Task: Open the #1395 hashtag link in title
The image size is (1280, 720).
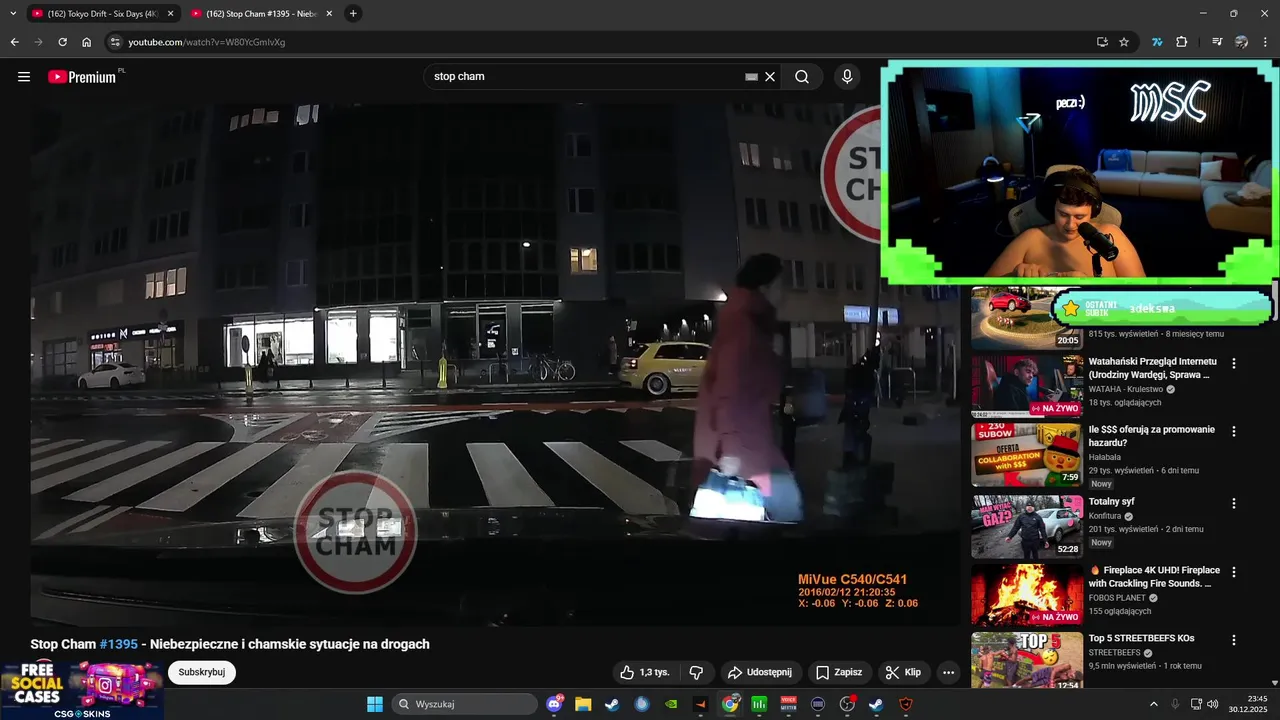Action: (119, 644)
